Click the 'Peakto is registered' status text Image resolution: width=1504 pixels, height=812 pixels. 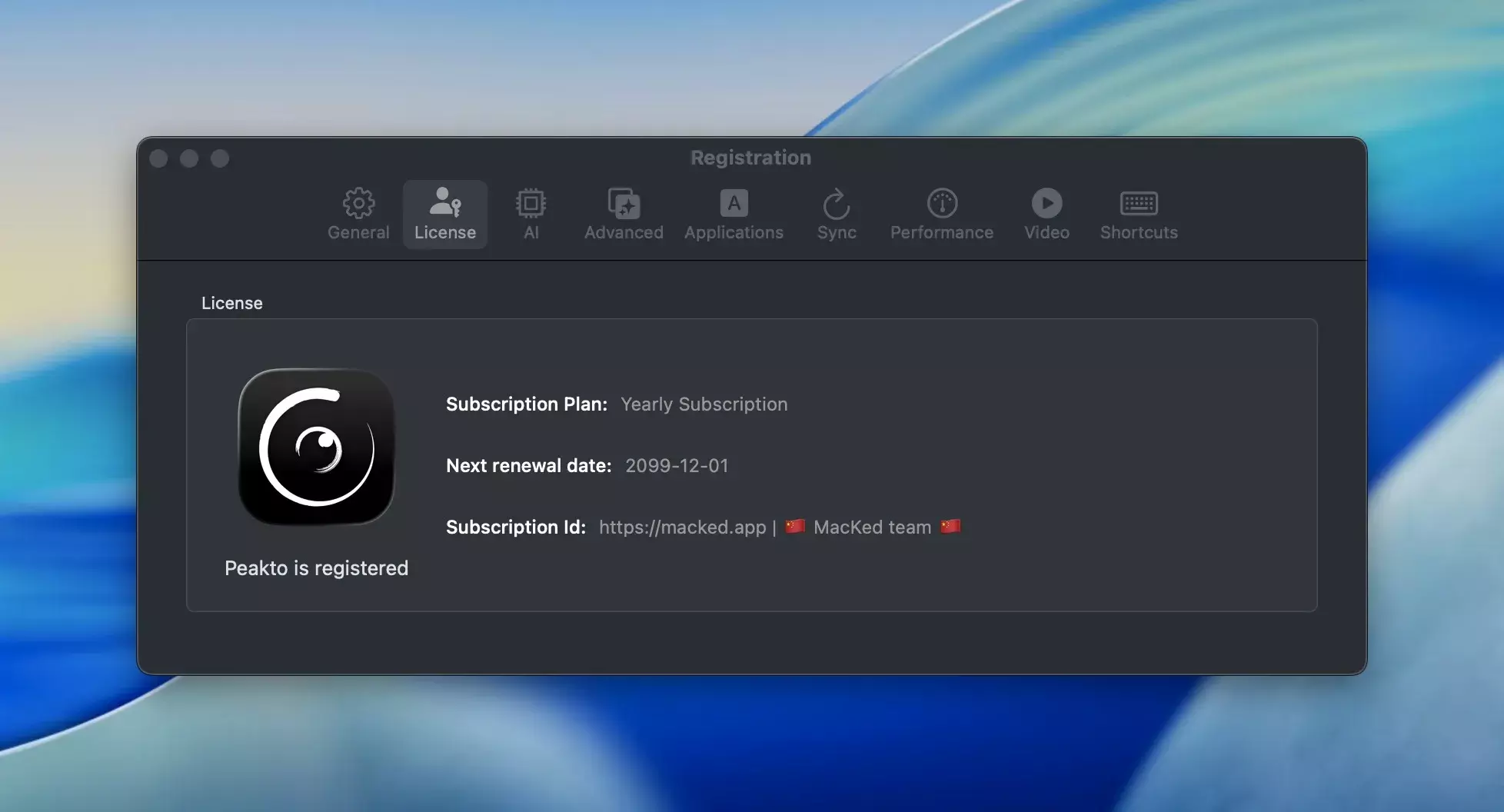(x=316, y=568)
